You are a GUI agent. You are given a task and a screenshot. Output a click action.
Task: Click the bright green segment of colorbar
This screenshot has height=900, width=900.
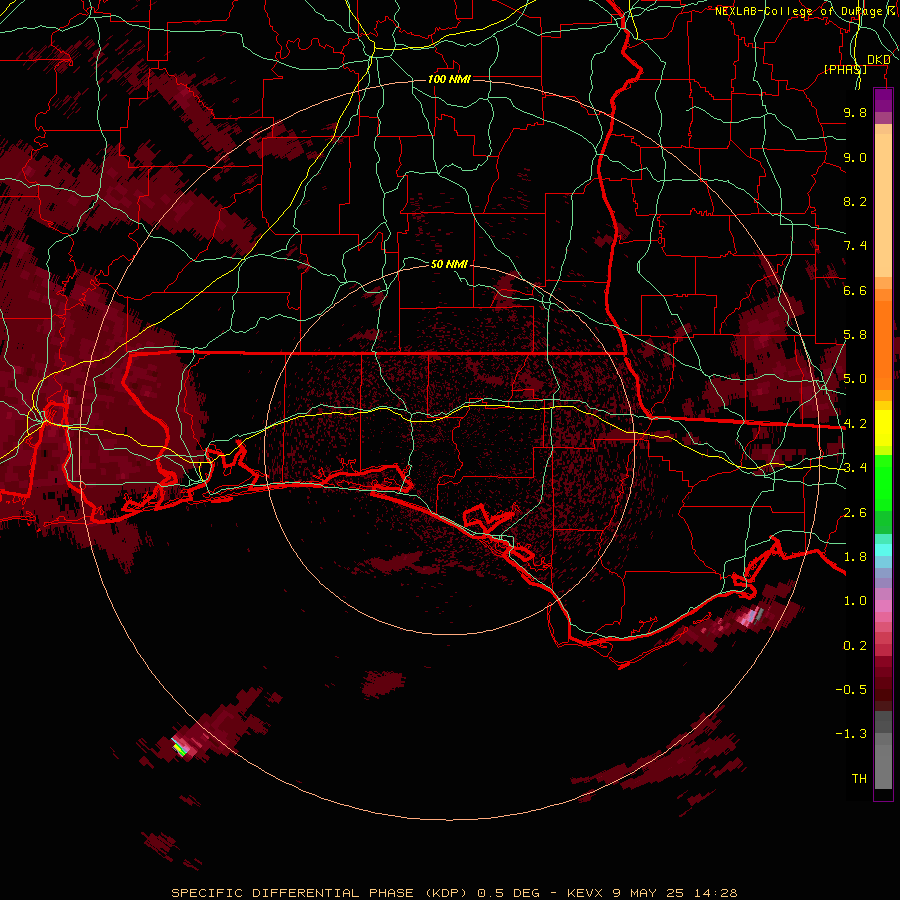tap(883, 483)
